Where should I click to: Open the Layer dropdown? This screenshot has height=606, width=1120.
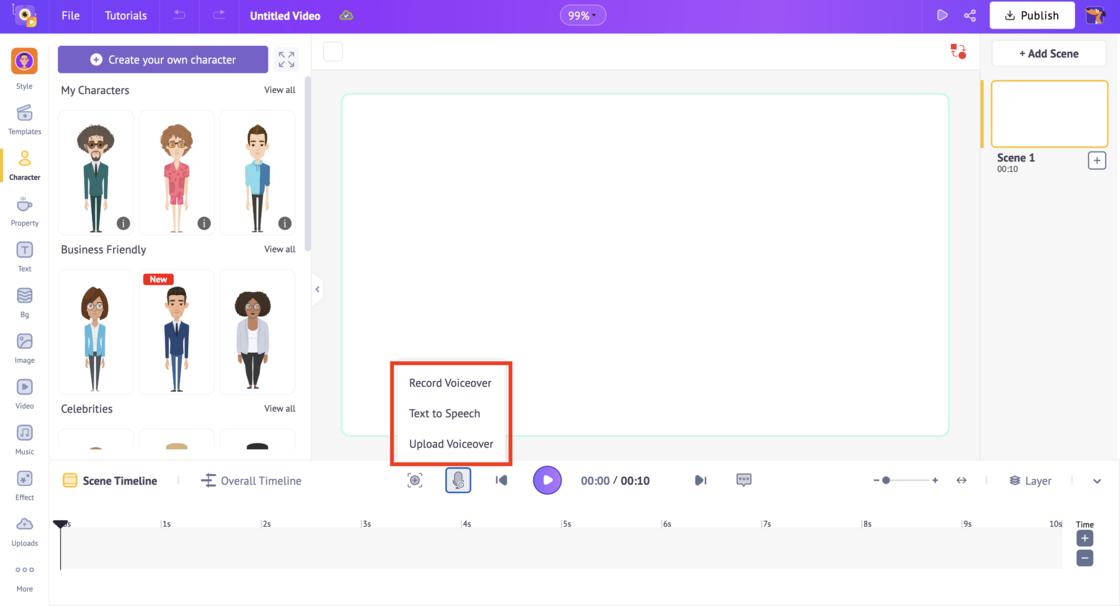[x=1030, y=480]
